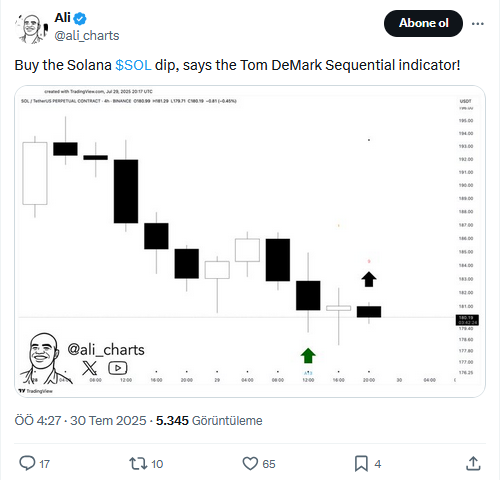
Task: View the 5.345 Görüntüleme count
Action: 209,421
